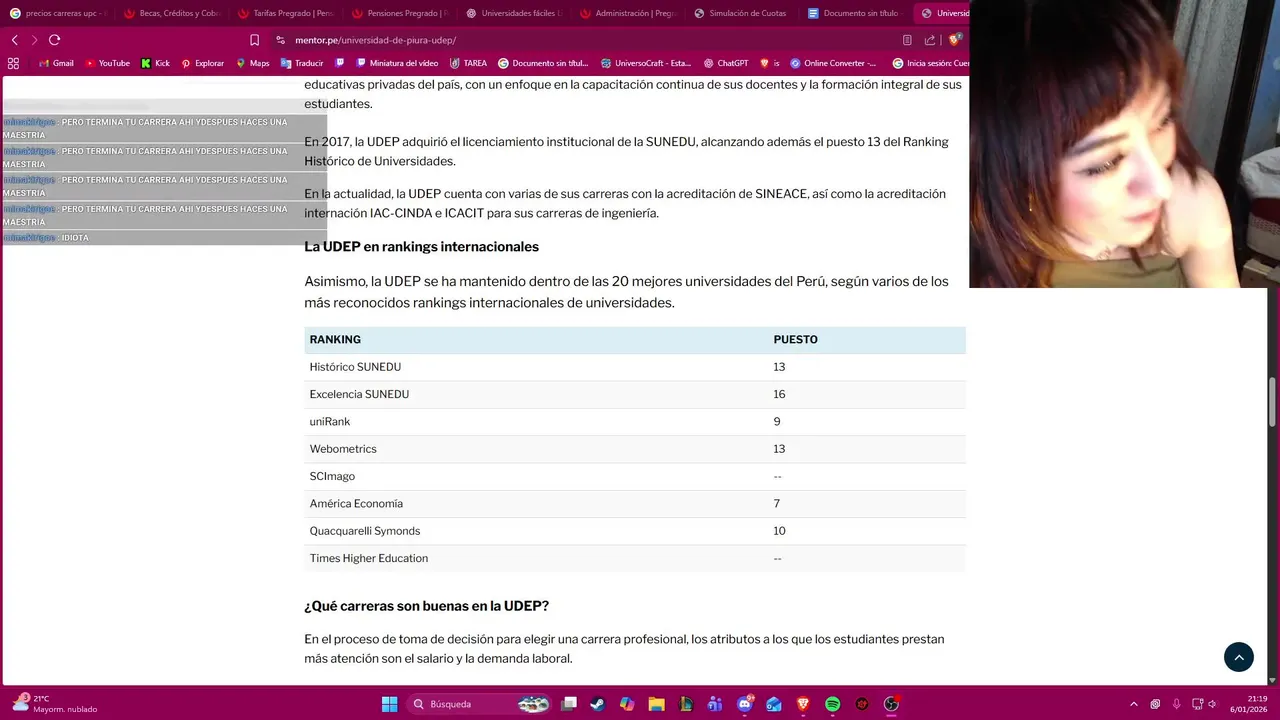
Task: Open the TAREA bookmark
Action: 468,63
